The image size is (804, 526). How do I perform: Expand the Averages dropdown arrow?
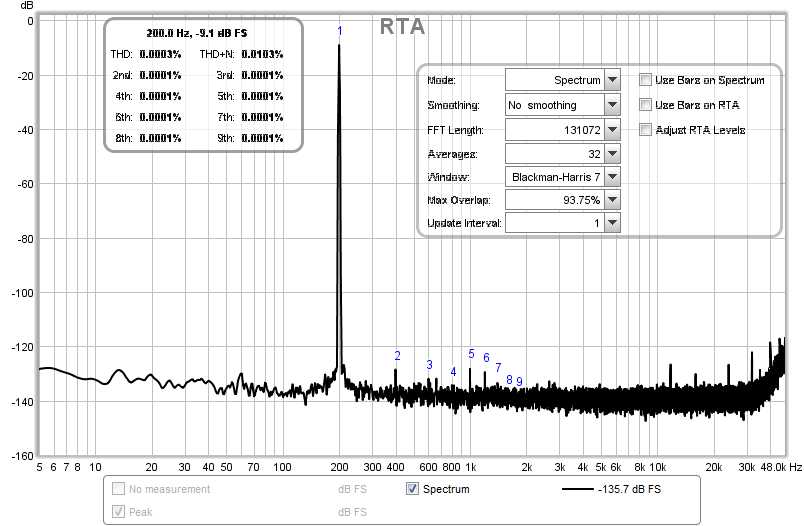[x=612, y=154]
